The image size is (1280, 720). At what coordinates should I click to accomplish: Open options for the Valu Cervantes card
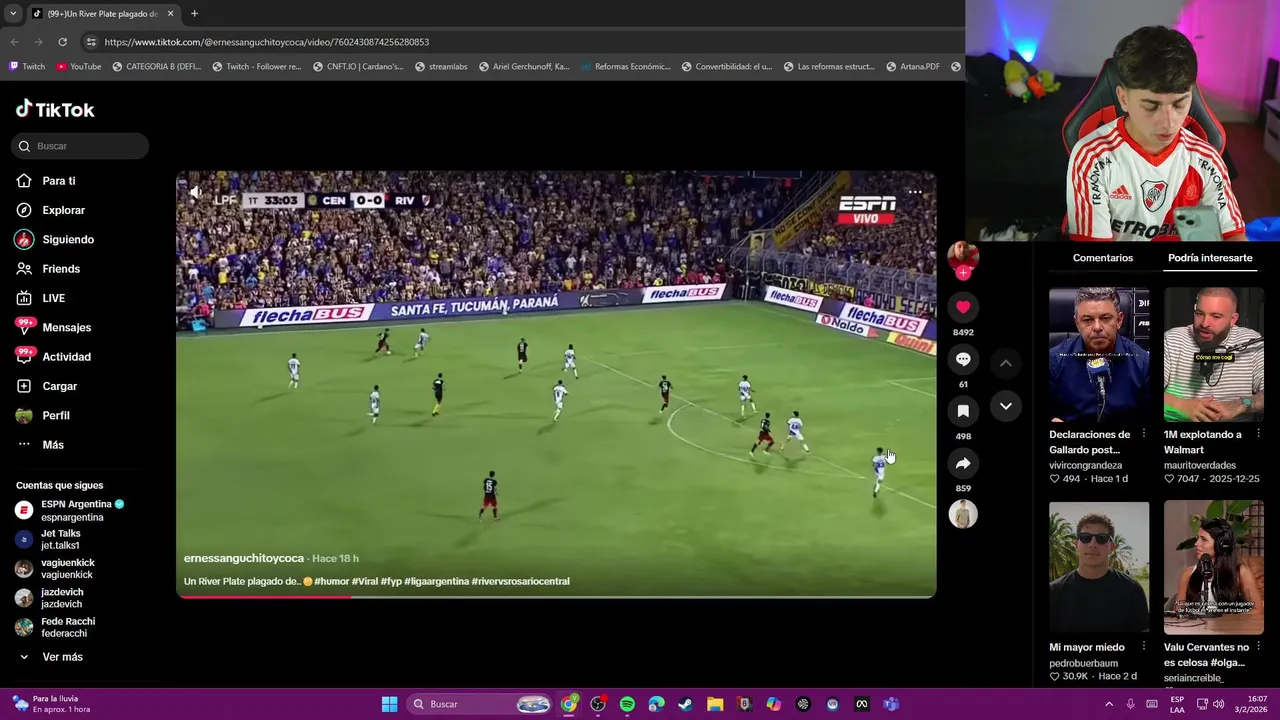1258,647
